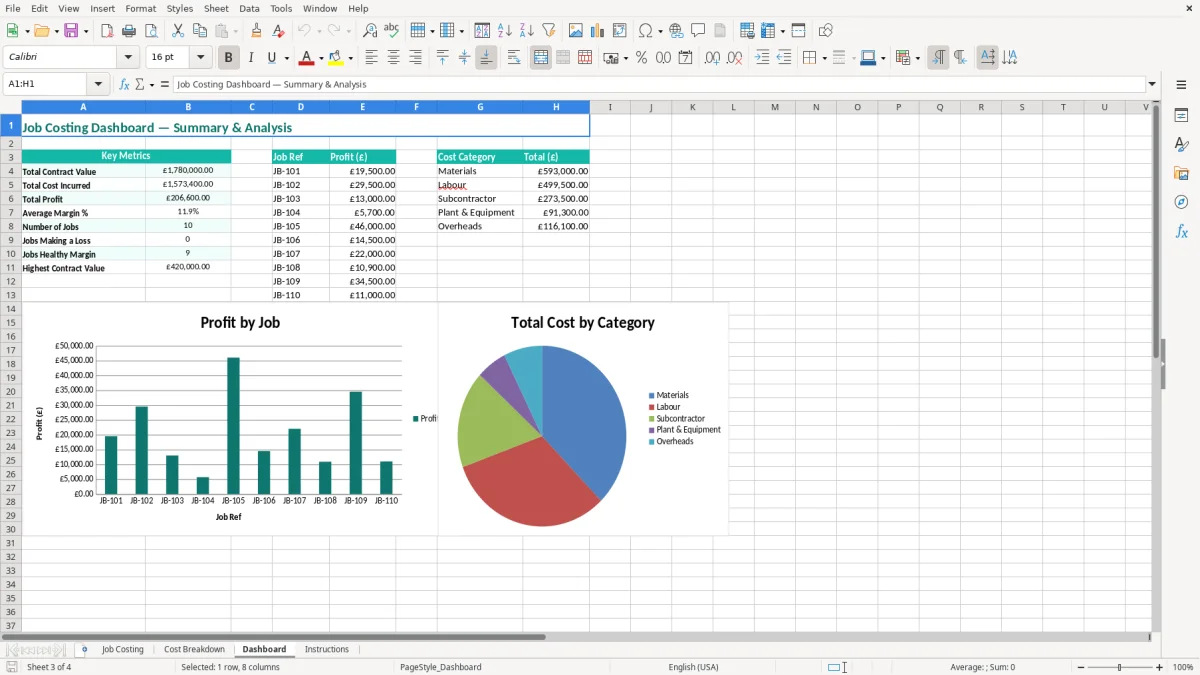Insert a comment bubble
This screenshot has height=675, width=1200.
pyautogui.click(x=699, y=31)
